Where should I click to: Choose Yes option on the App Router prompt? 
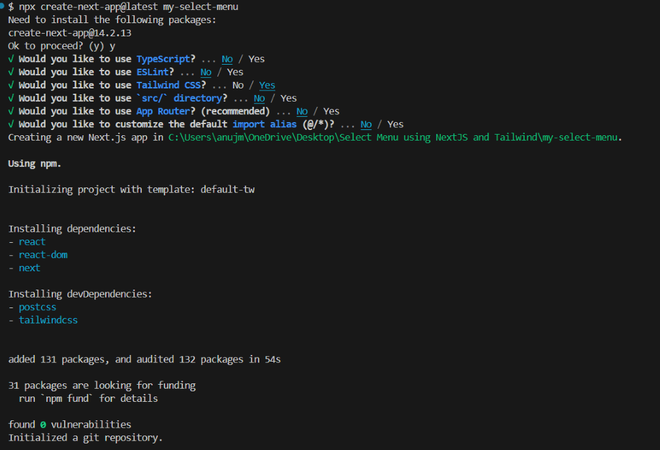click(332, 111)
